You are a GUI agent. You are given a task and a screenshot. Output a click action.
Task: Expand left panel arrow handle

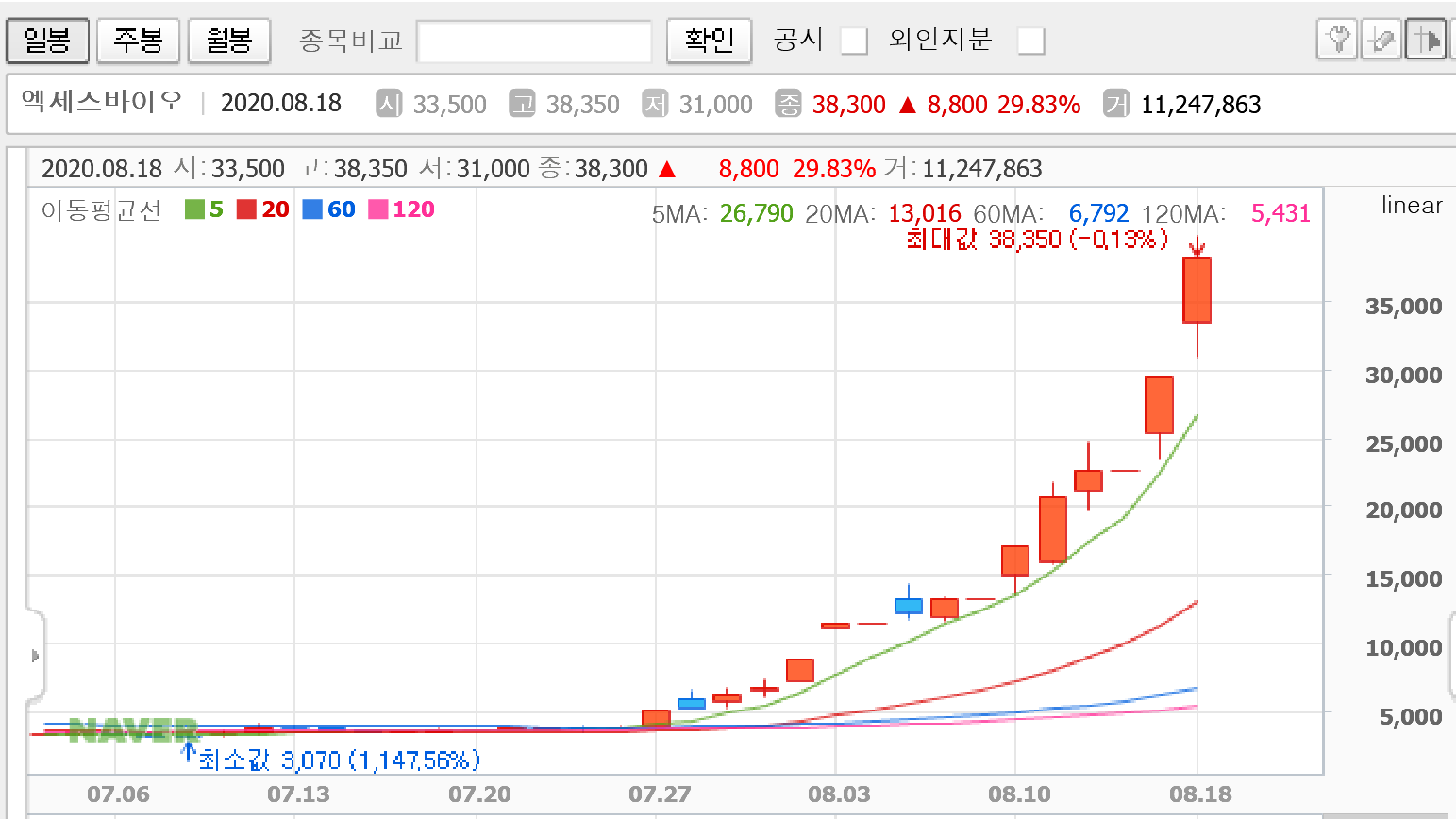pyautogui.click(x=36, y=656)
